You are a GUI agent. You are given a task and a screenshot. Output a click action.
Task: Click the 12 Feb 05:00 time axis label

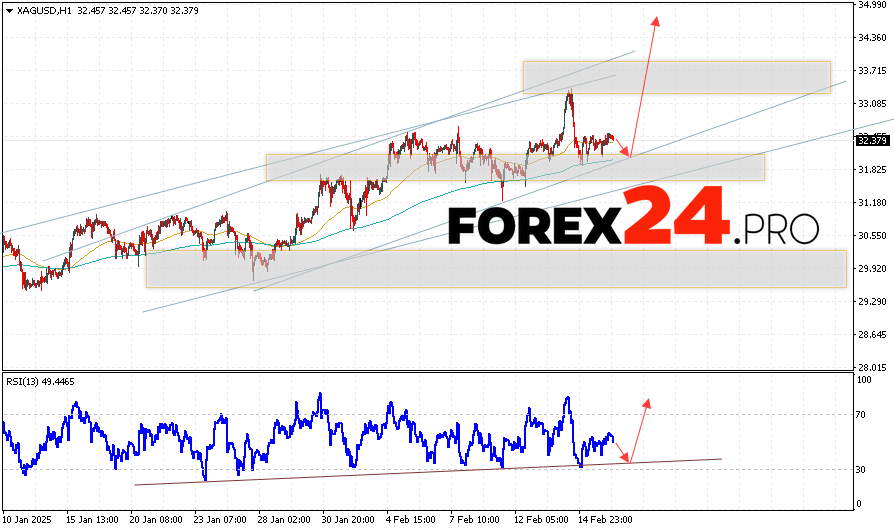click(x=540, y=520)
